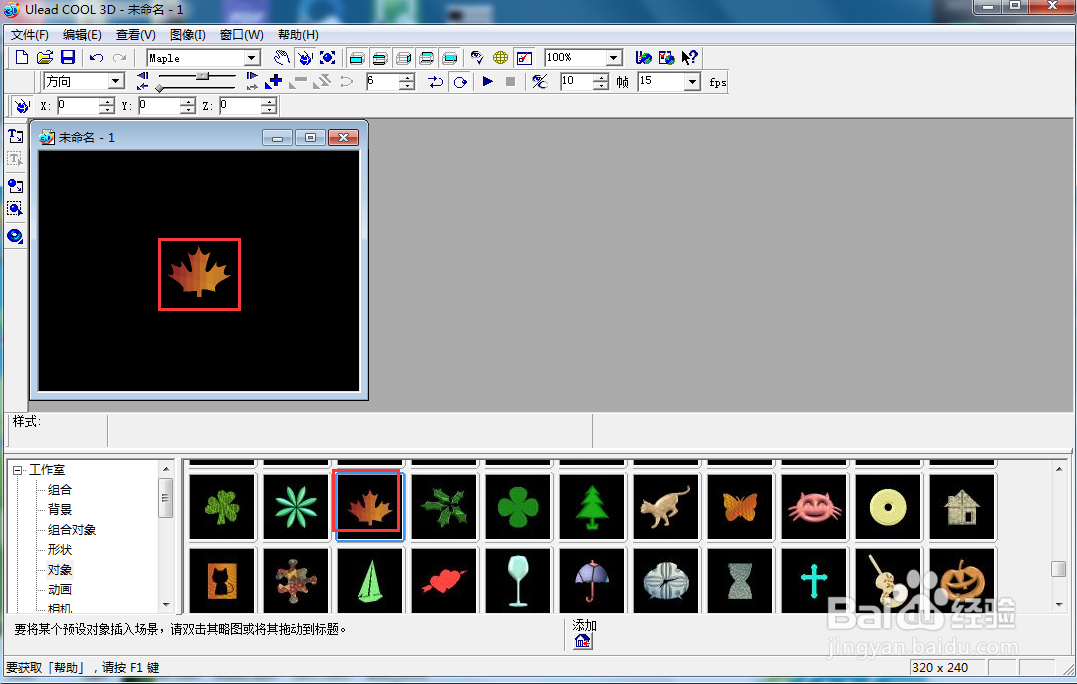Open the 方向 property dropdown
The width and height of the screenshot is (1077, 684).
click(116, 81)
